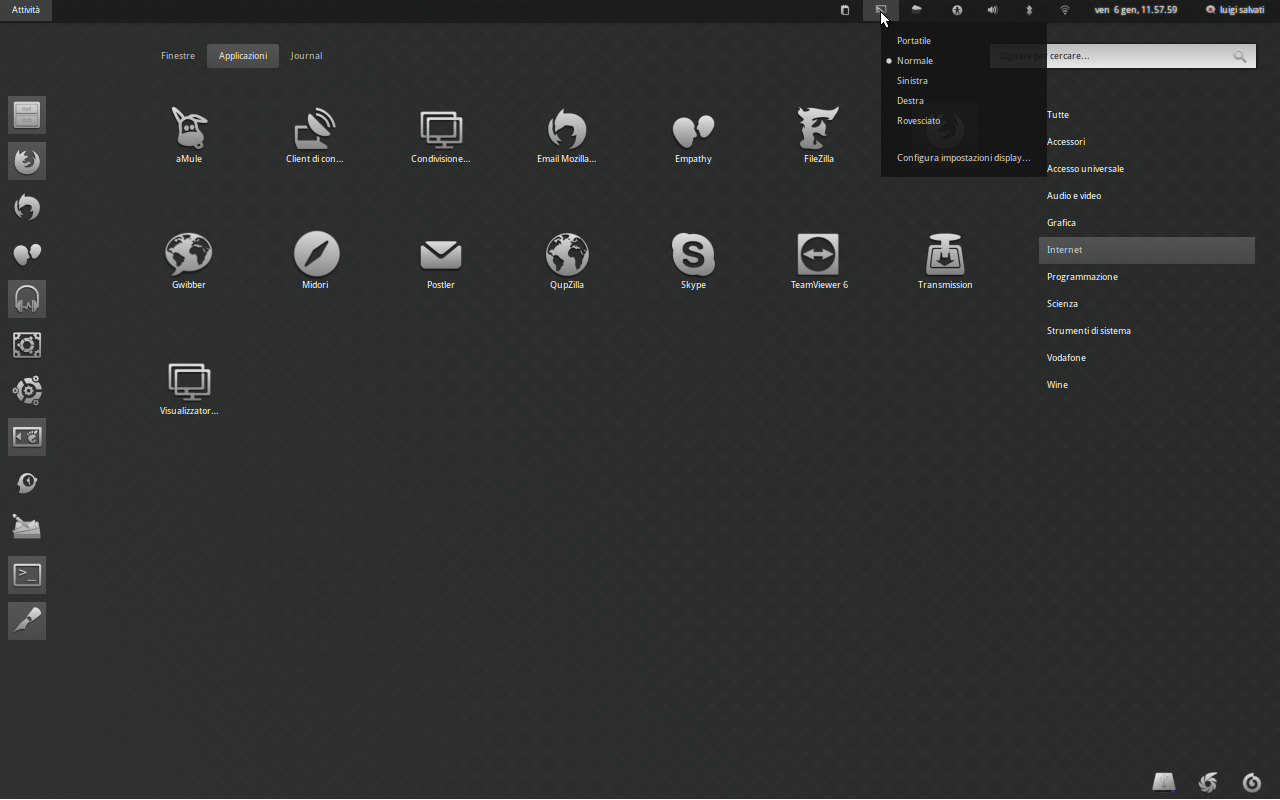Click the Empathy balloons icon in the dash
Screen dimensions: 1280x800
27,253
